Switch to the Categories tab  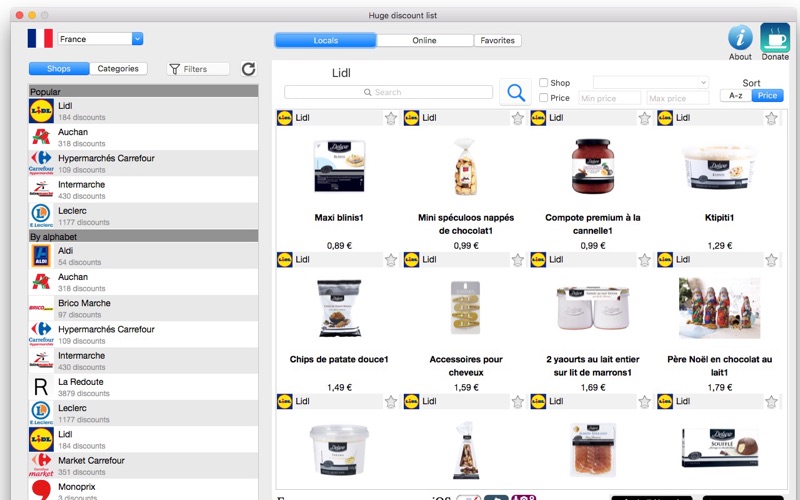pyautogui.click(x=118, y=68)
